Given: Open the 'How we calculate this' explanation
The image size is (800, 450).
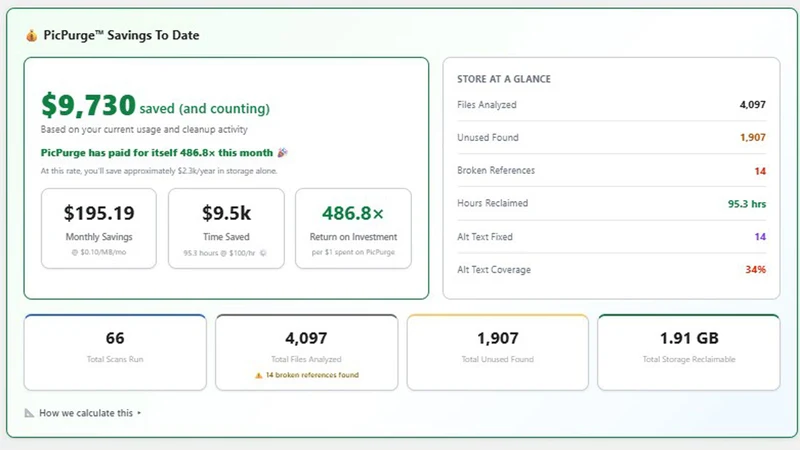Looking at the screenshot, I should [x=86, y=413].
